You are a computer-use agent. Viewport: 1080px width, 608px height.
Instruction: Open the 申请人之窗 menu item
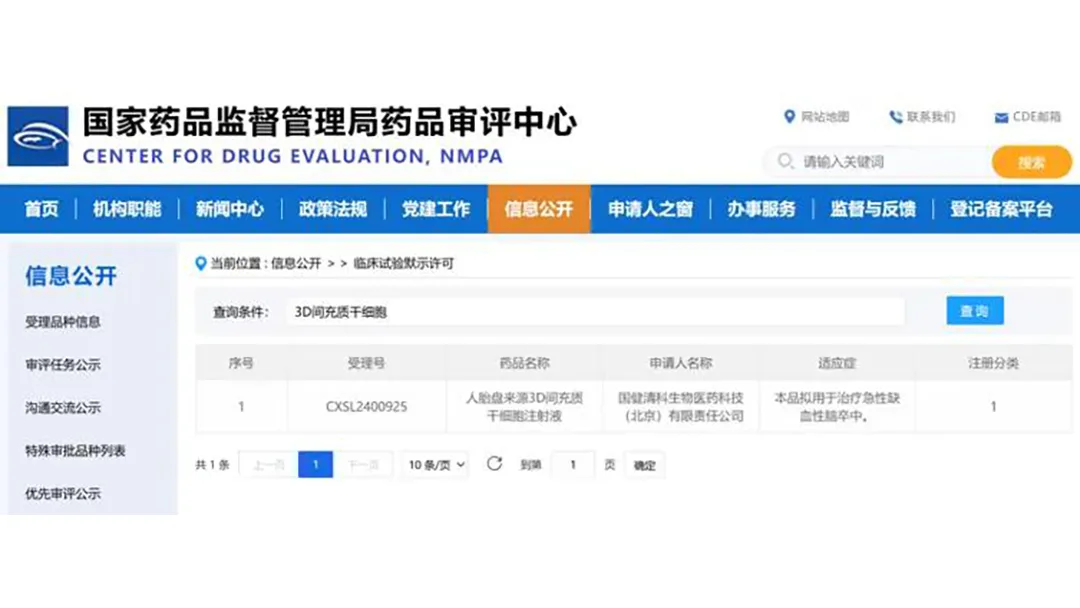[x=650, y=209]
